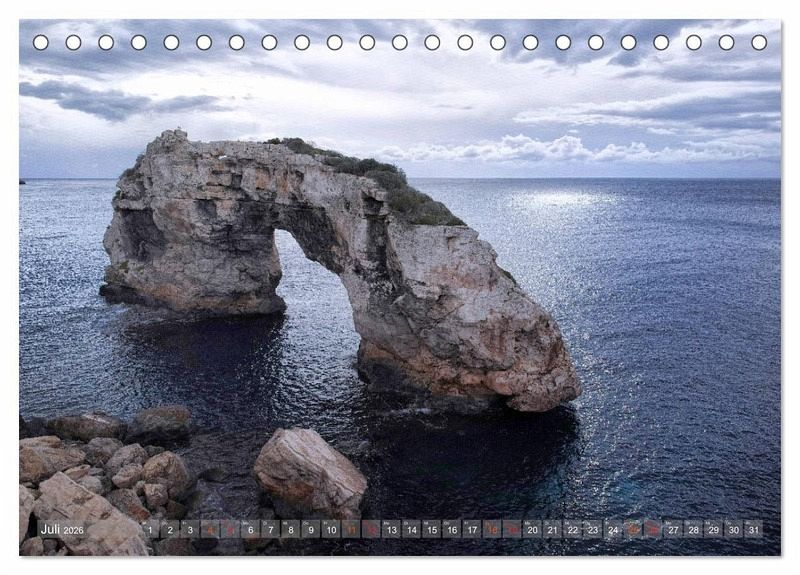Select day 22 in the calendar strip
Viewport: 800px width, 575px height.
click(573, 529)
